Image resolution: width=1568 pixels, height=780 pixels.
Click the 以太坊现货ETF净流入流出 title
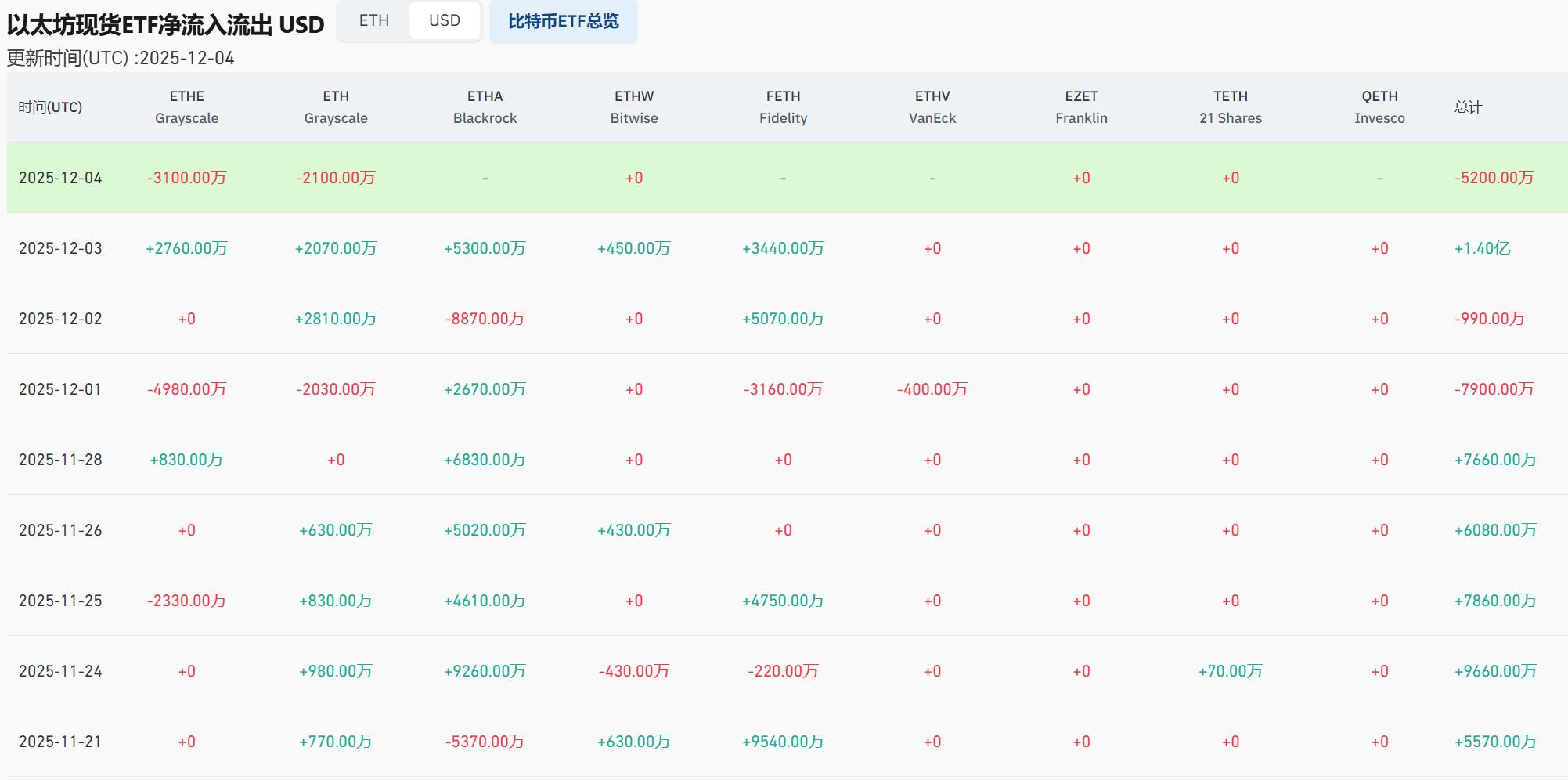162,23
